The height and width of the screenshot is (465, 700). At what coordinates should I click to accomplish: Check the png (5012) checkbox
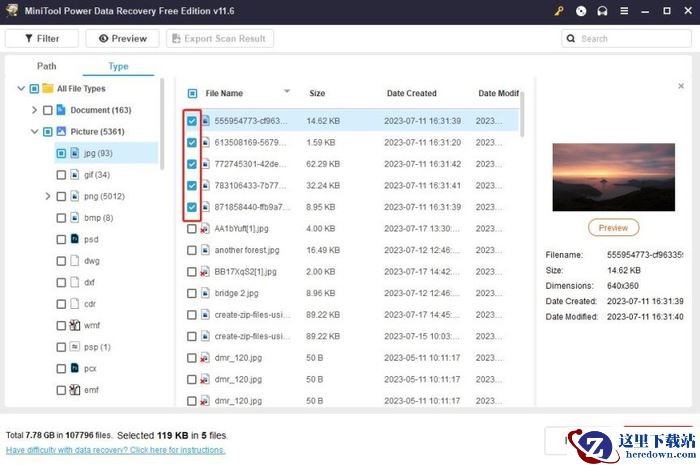61,196
